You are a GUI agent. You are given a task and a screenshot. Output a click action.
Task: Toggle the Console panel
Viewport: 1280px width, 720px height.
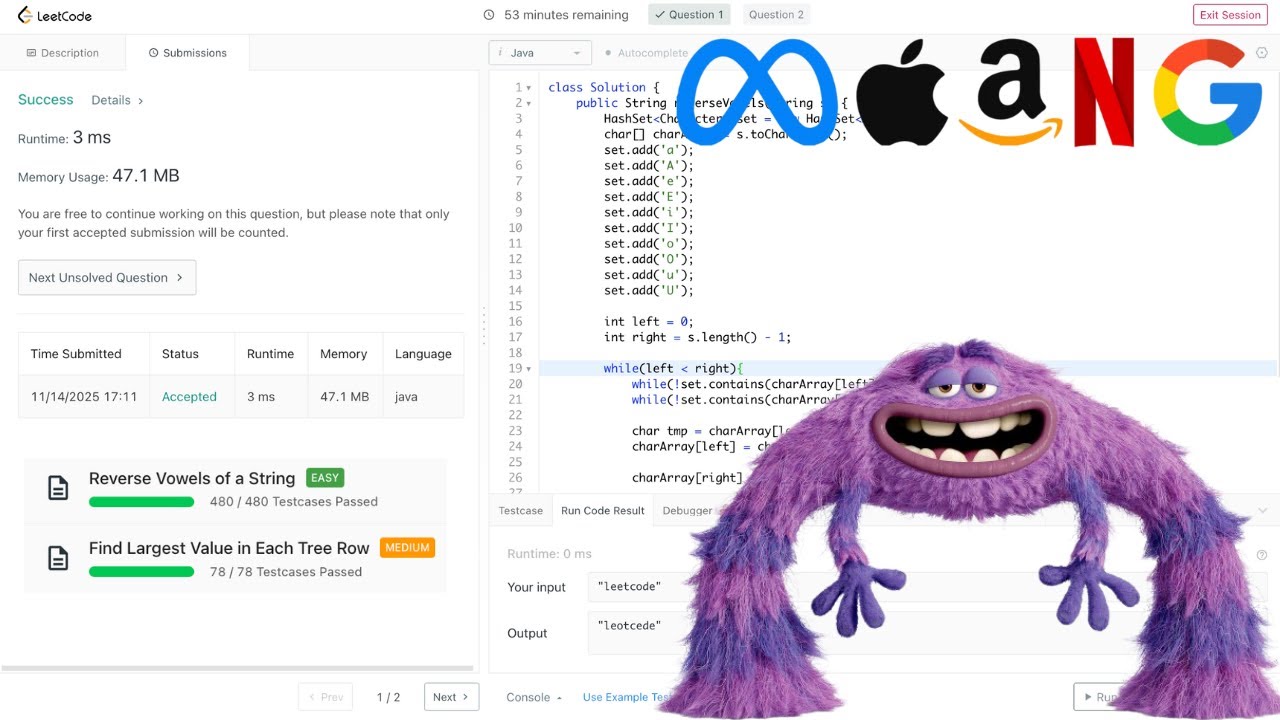point(534,697)
